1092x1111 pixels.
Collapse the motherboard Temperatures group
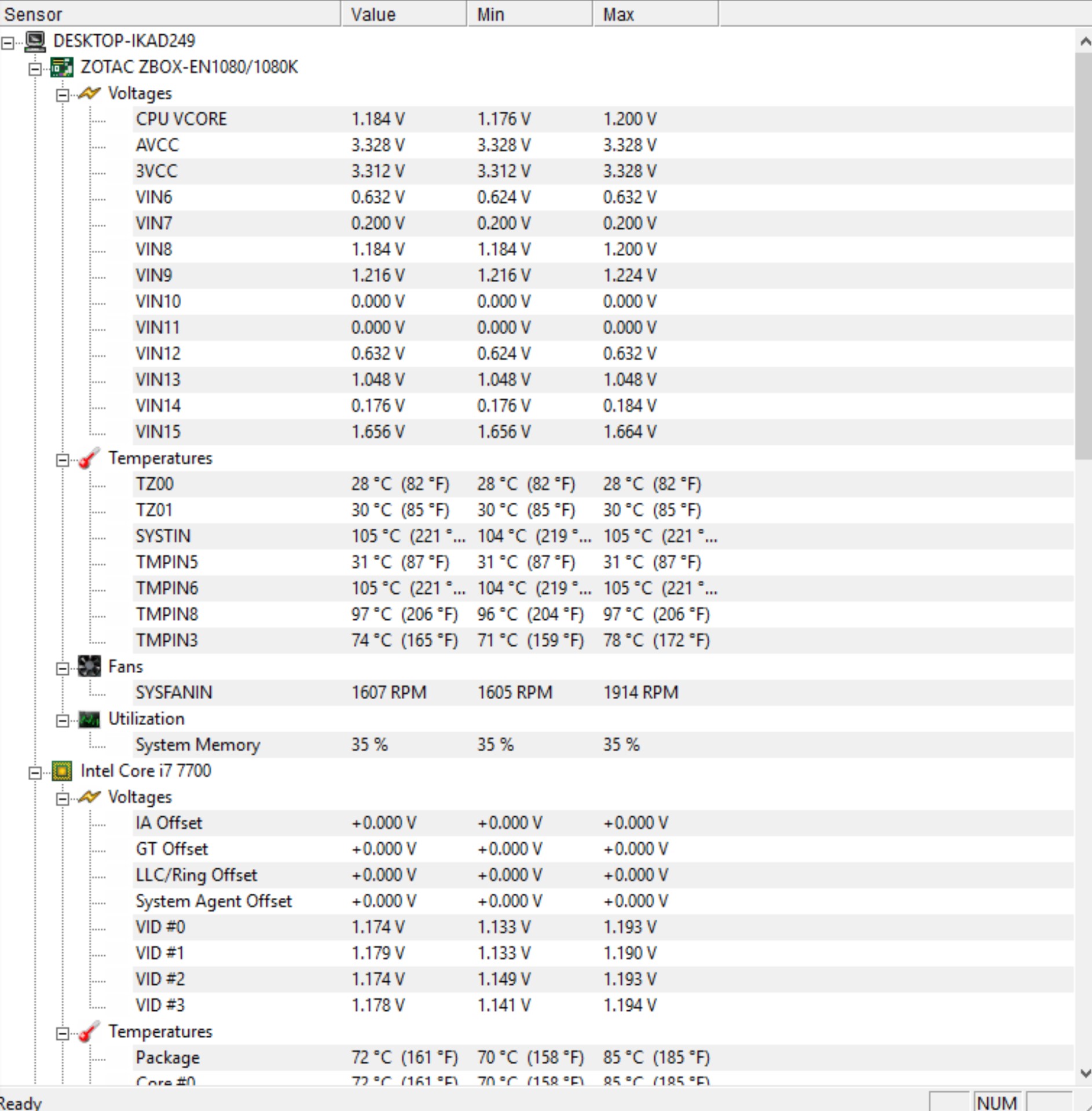(x=63, y=460)
